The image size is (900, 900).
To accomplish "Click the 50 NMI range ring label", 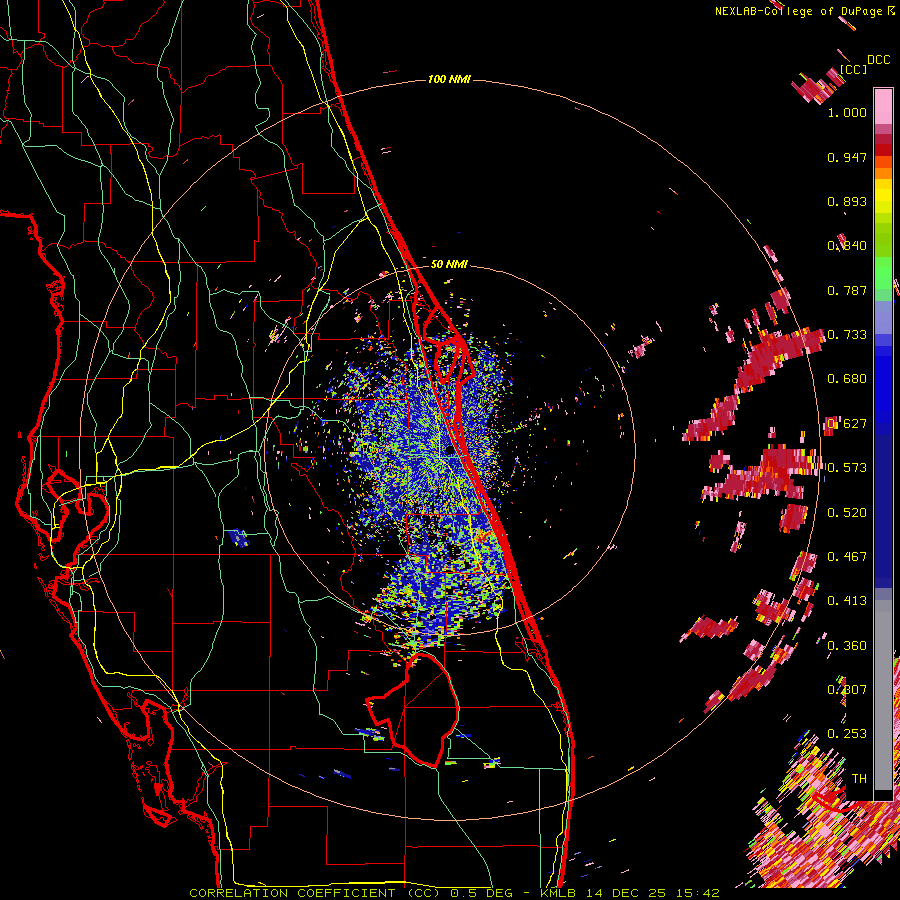I will pos(449,264).
